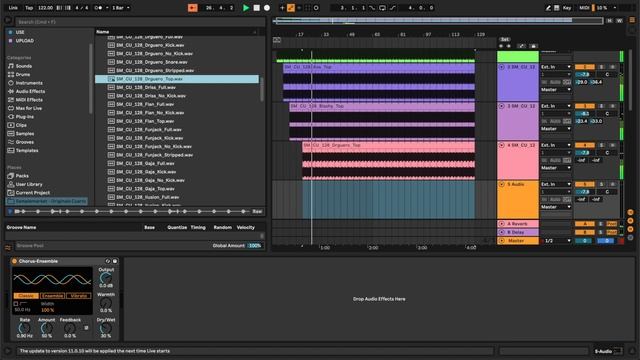
Task: Toggle the Draw Mode pencil icon
Action: click(548, 8)
